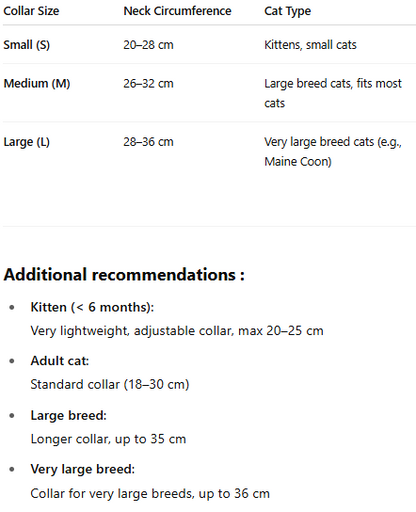Click the 26–32 cm neck measurement

click(x=148, y=83)
